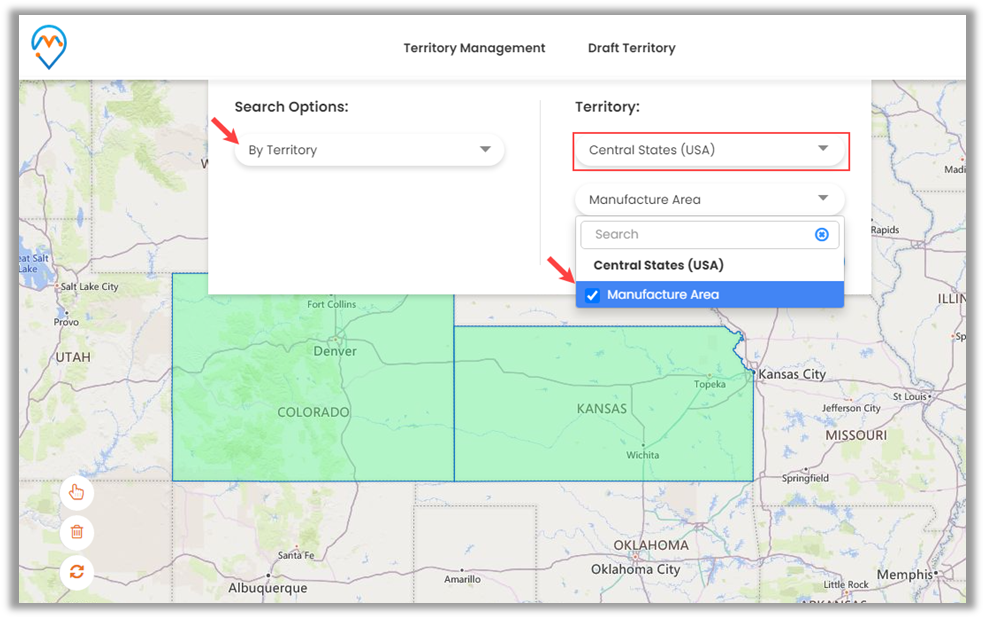This screenshot has height=619, width=986.
Task: Click arrow icon on By Territory selector
Action: (x=485, y=150)
